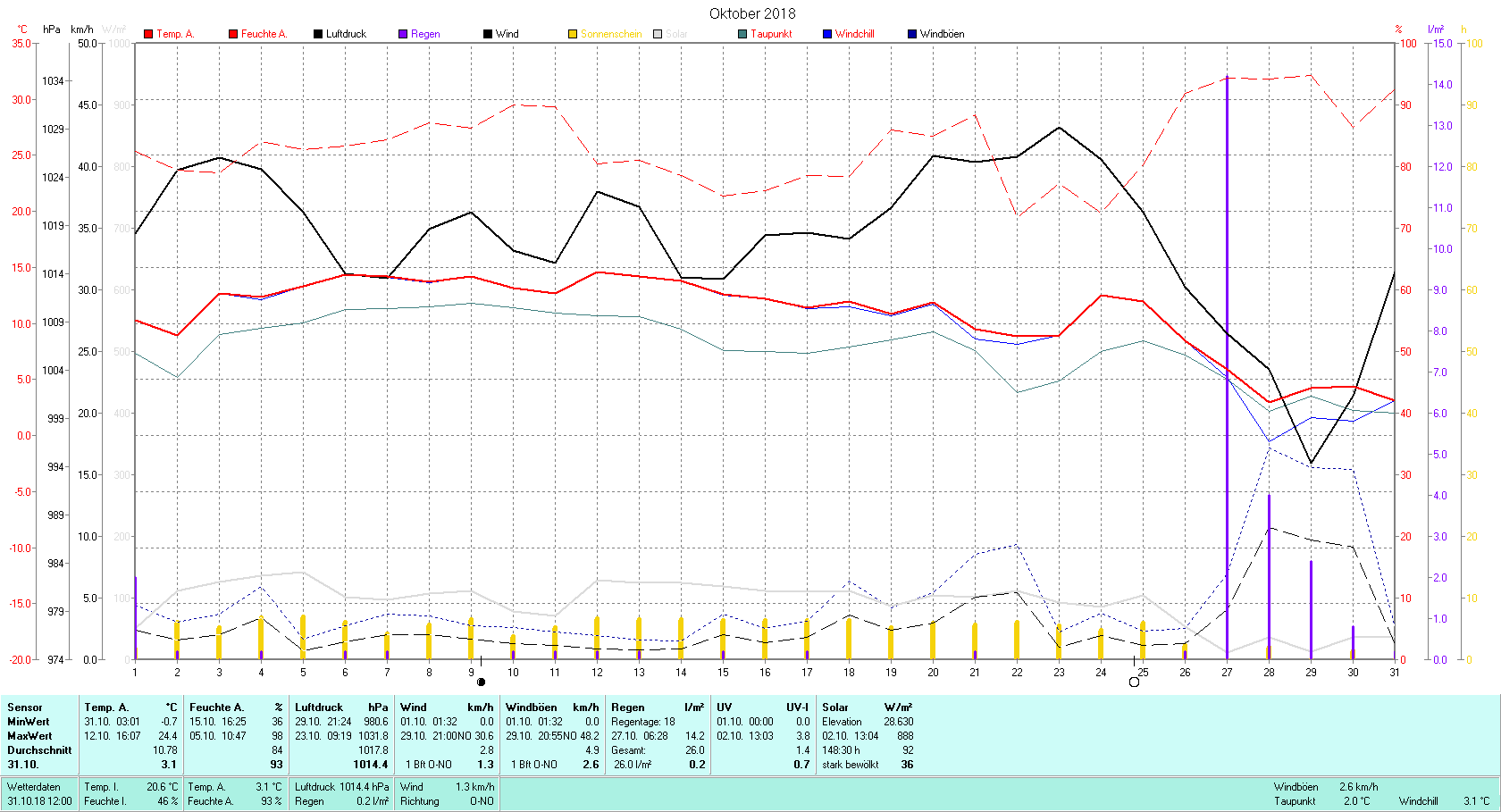Image resolution: width=1501 pixels, height=812 pixels.
Task: Click the dark blue Windböen legend swatch
Action: coord(912,34)
